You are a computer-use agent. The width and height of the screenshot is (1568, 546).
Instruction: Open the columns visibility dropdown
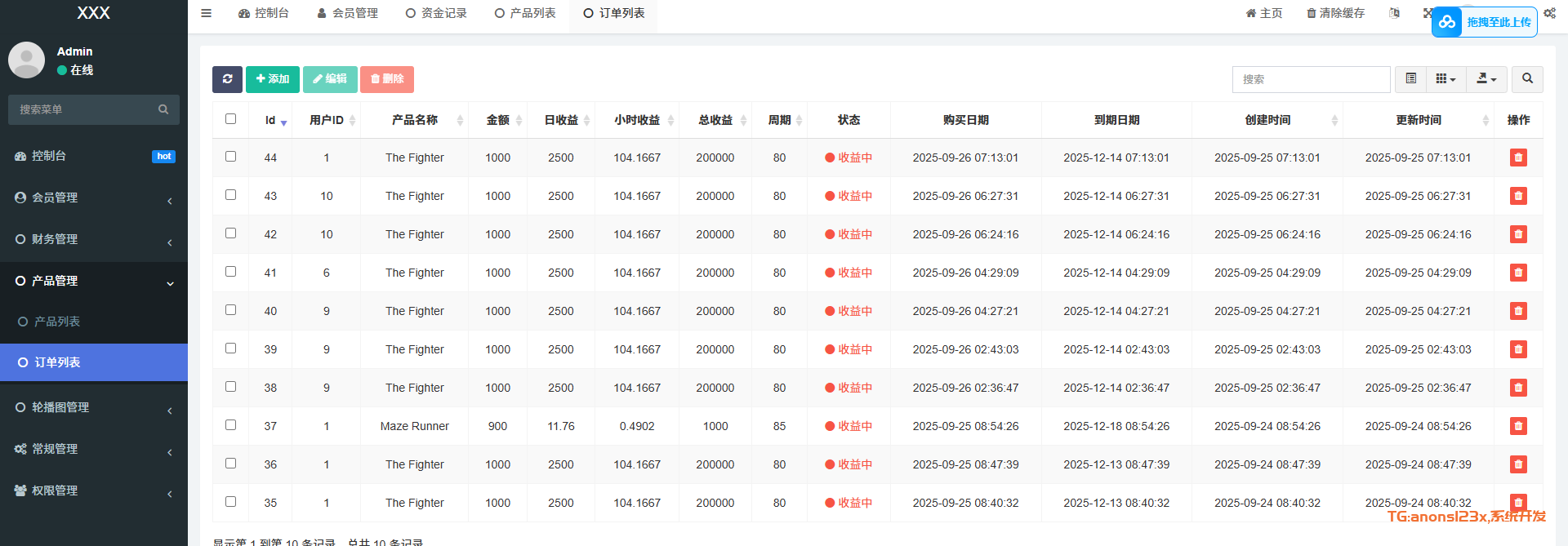pyautogui.click(x=1445, y=79)
